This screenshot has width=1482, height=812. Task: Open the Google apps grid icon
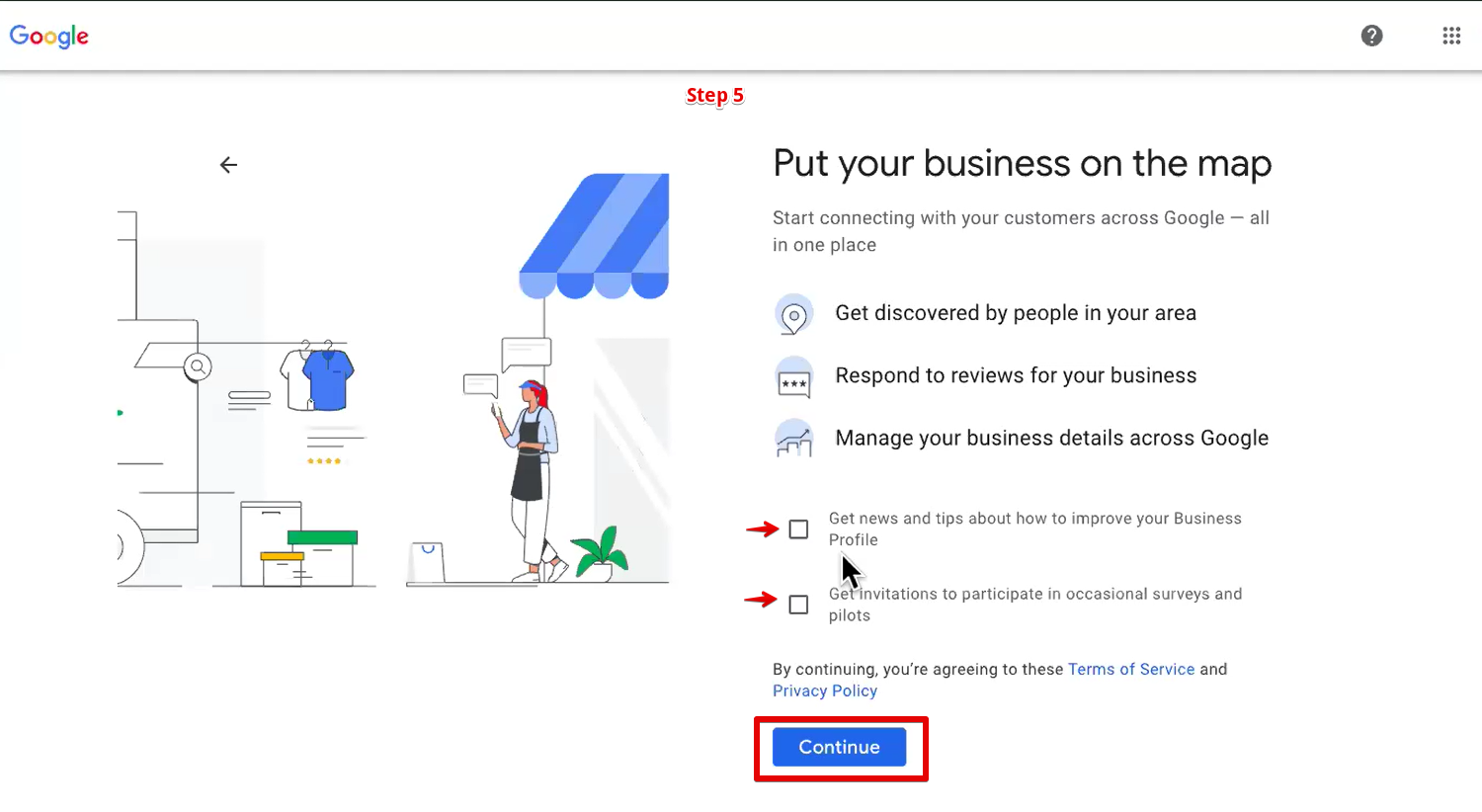[x=1451, y=35]
